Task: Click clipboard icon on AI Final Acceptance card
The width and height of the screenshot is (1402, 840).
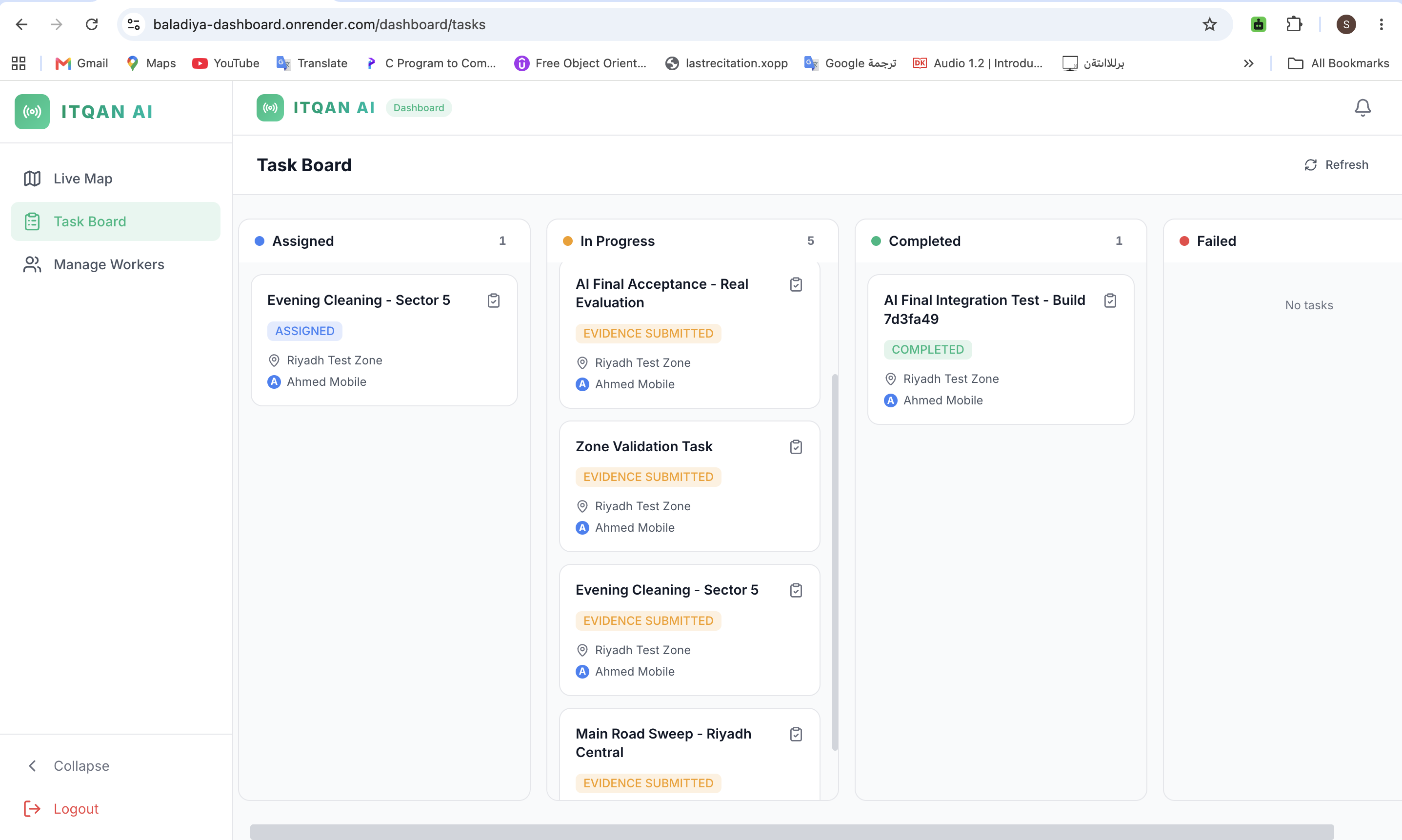Action: point(796,284)
